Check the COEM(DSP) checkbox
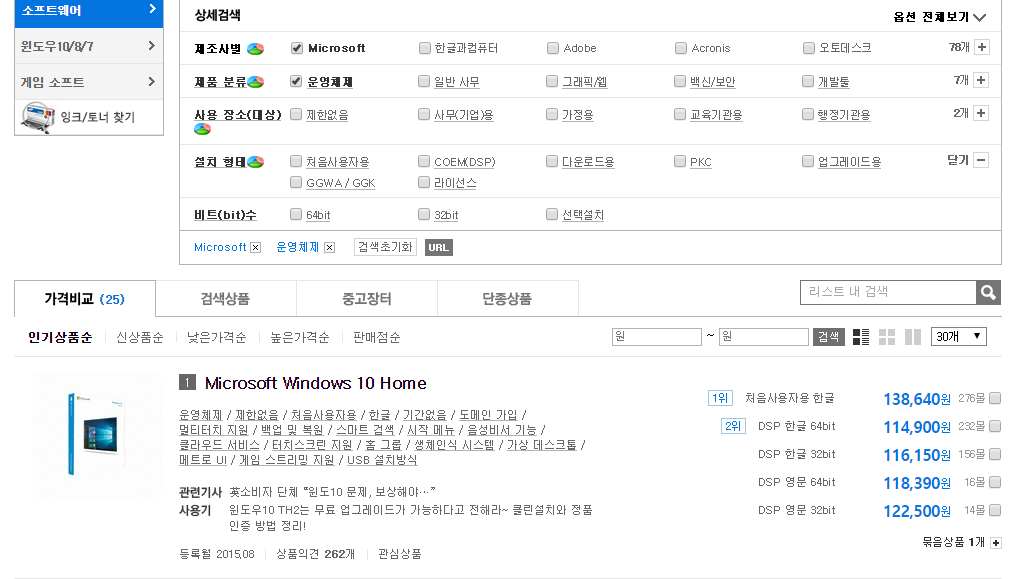 (x=423, y=161)
